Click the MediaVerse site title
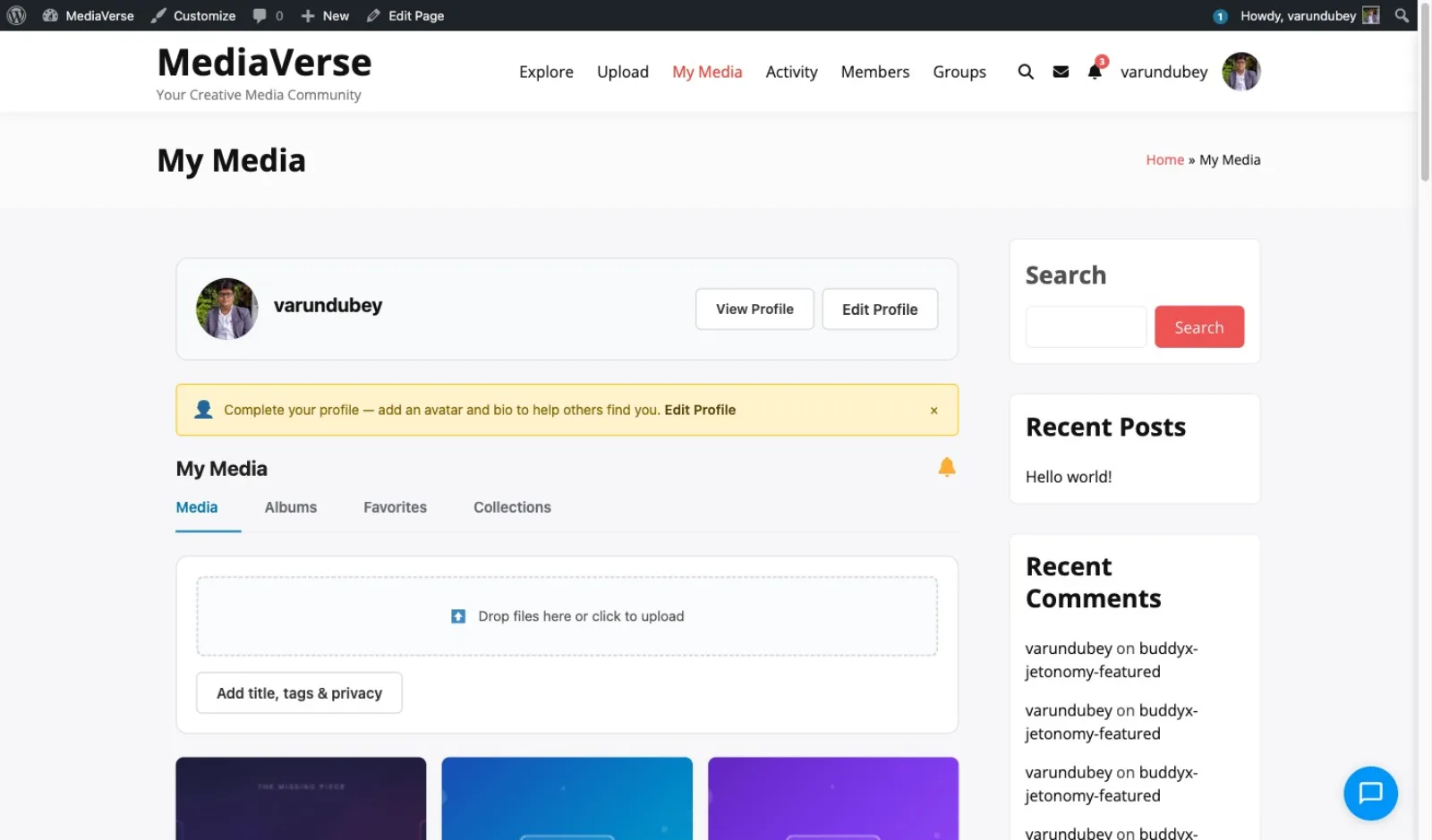 (x=264, y=63)
